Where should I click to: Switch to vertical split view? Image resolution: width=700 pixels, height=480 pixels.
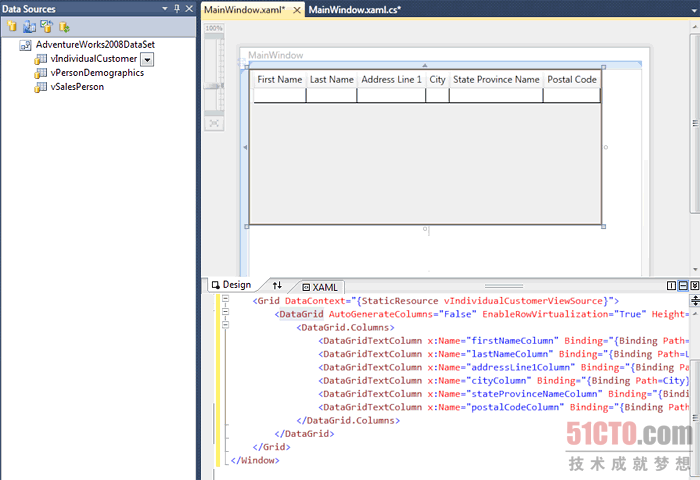pyautogui.click(x=671, y=285)
